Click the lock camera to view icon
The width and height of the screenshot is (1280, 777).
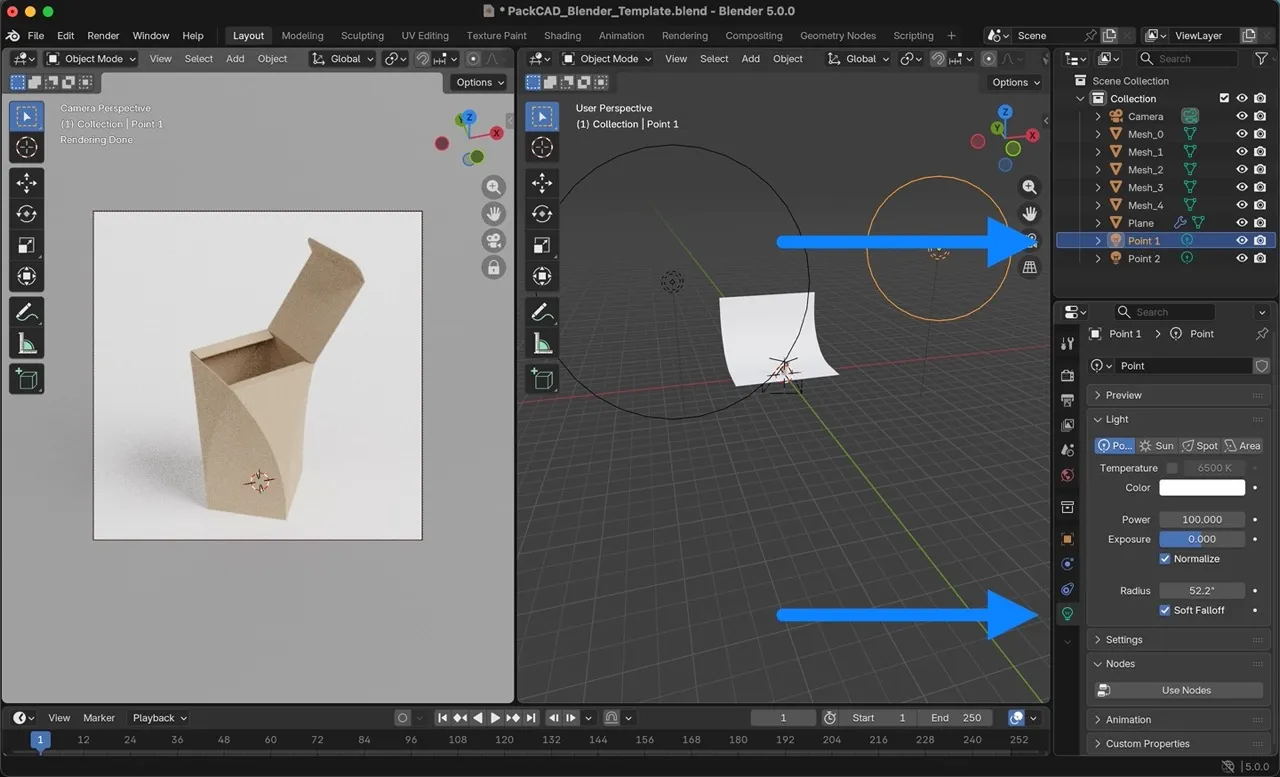(493, 268)
